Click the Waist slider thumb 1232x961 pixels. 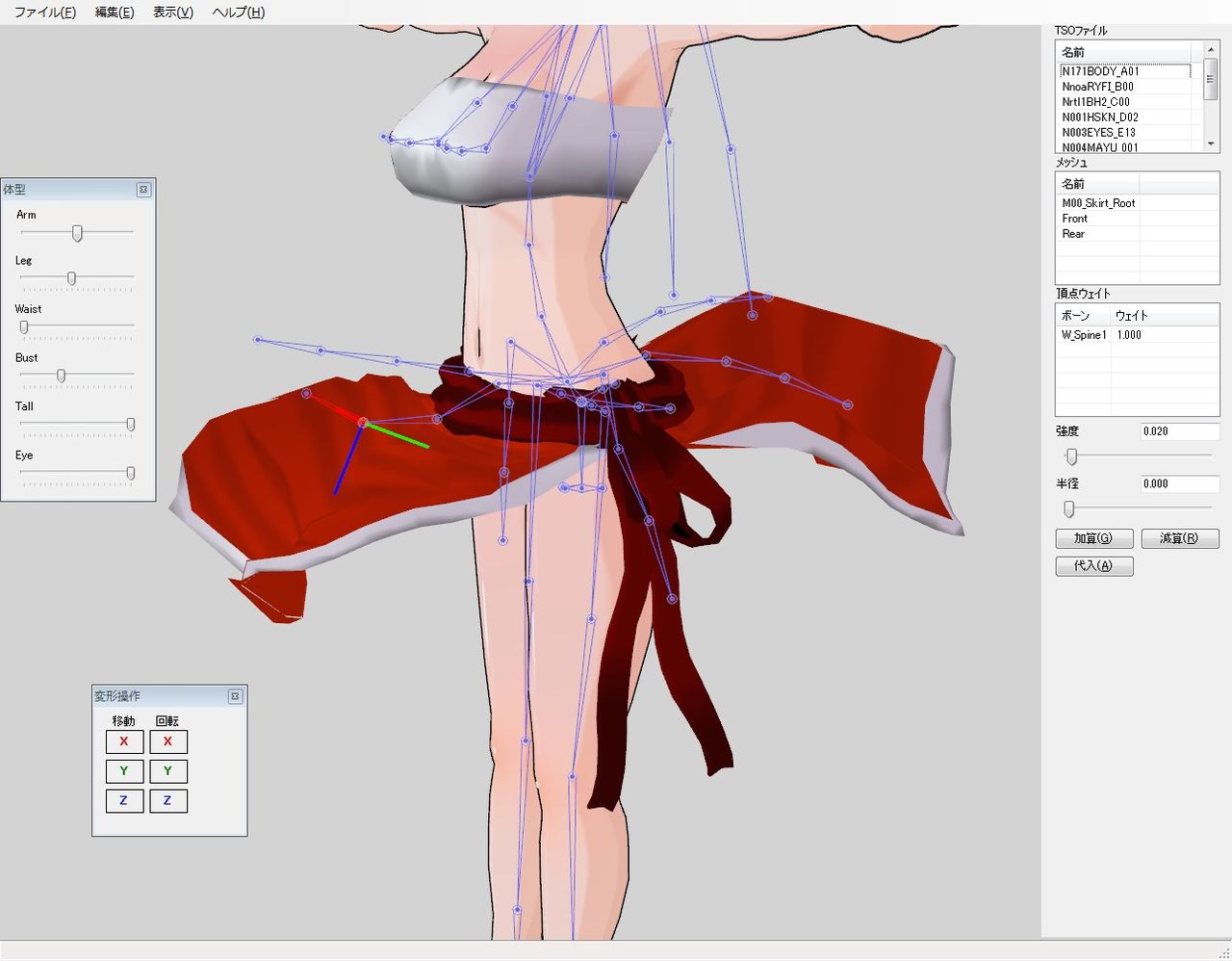[24, 327]
